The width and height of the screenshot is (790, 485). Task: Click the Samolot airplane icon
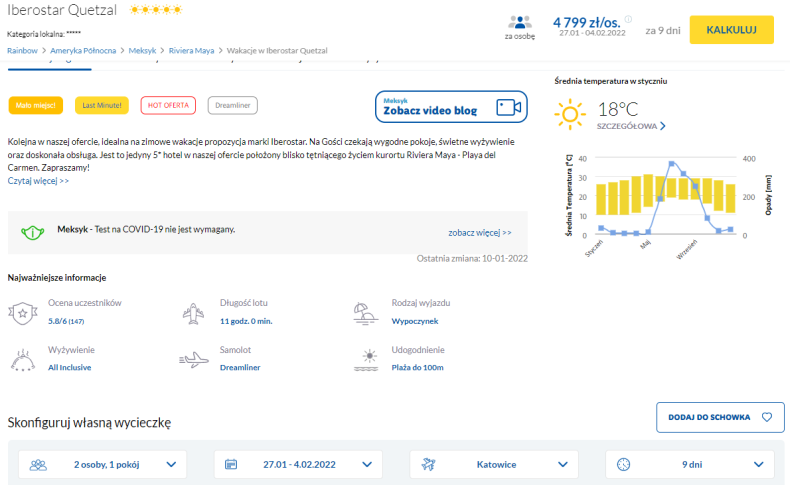194,360
